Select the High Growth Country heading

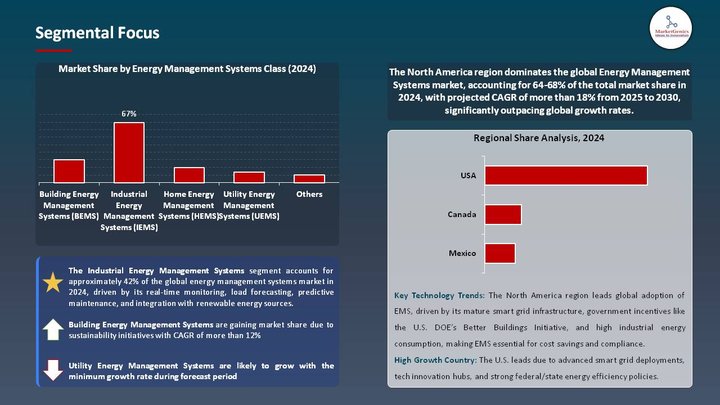[435, 359]
